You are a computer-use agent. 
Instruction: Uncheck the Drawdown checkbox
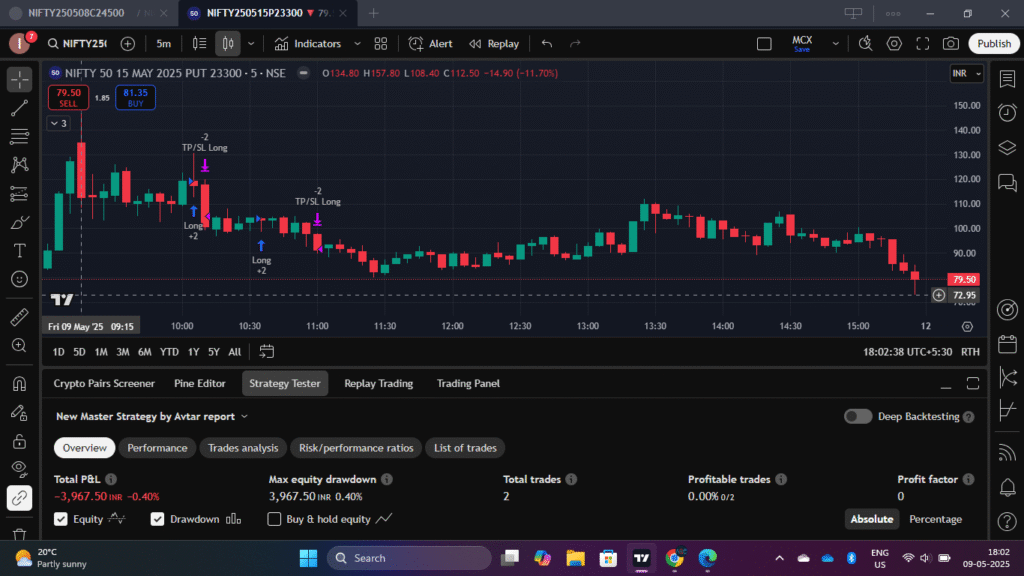coord(157,519)
